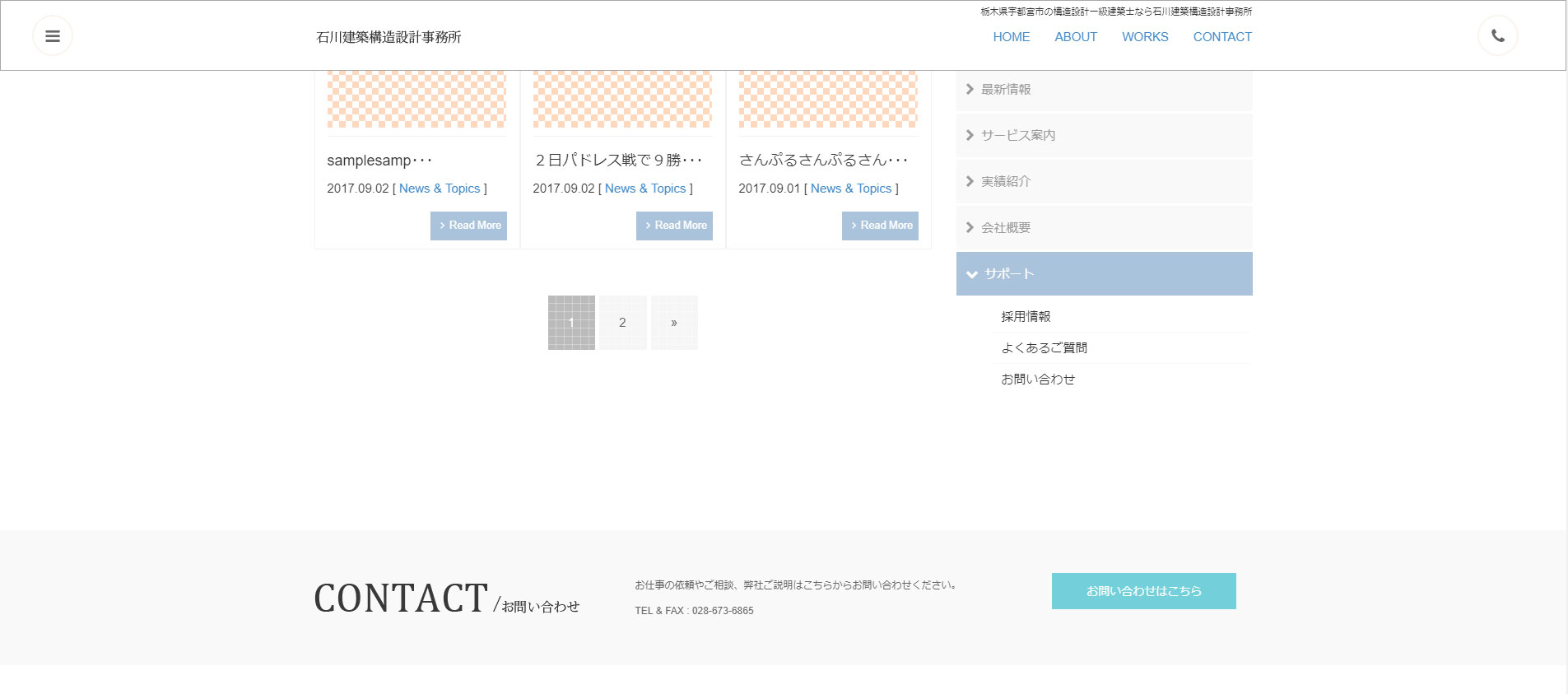Go to the ABOUT page

[1076, 37]
